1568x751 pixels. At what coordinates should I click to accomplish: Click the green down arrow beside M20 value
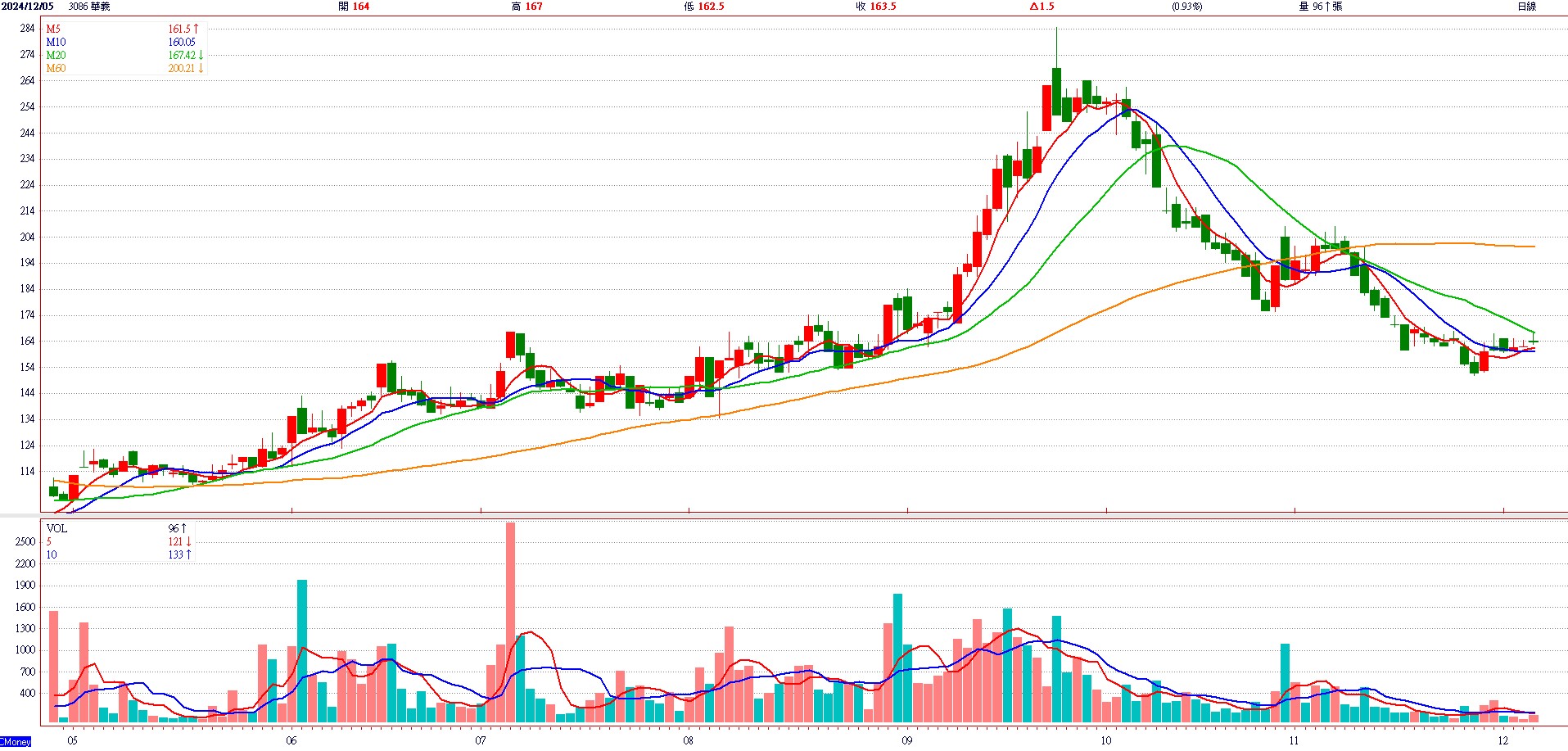click(x=201, y=55)
